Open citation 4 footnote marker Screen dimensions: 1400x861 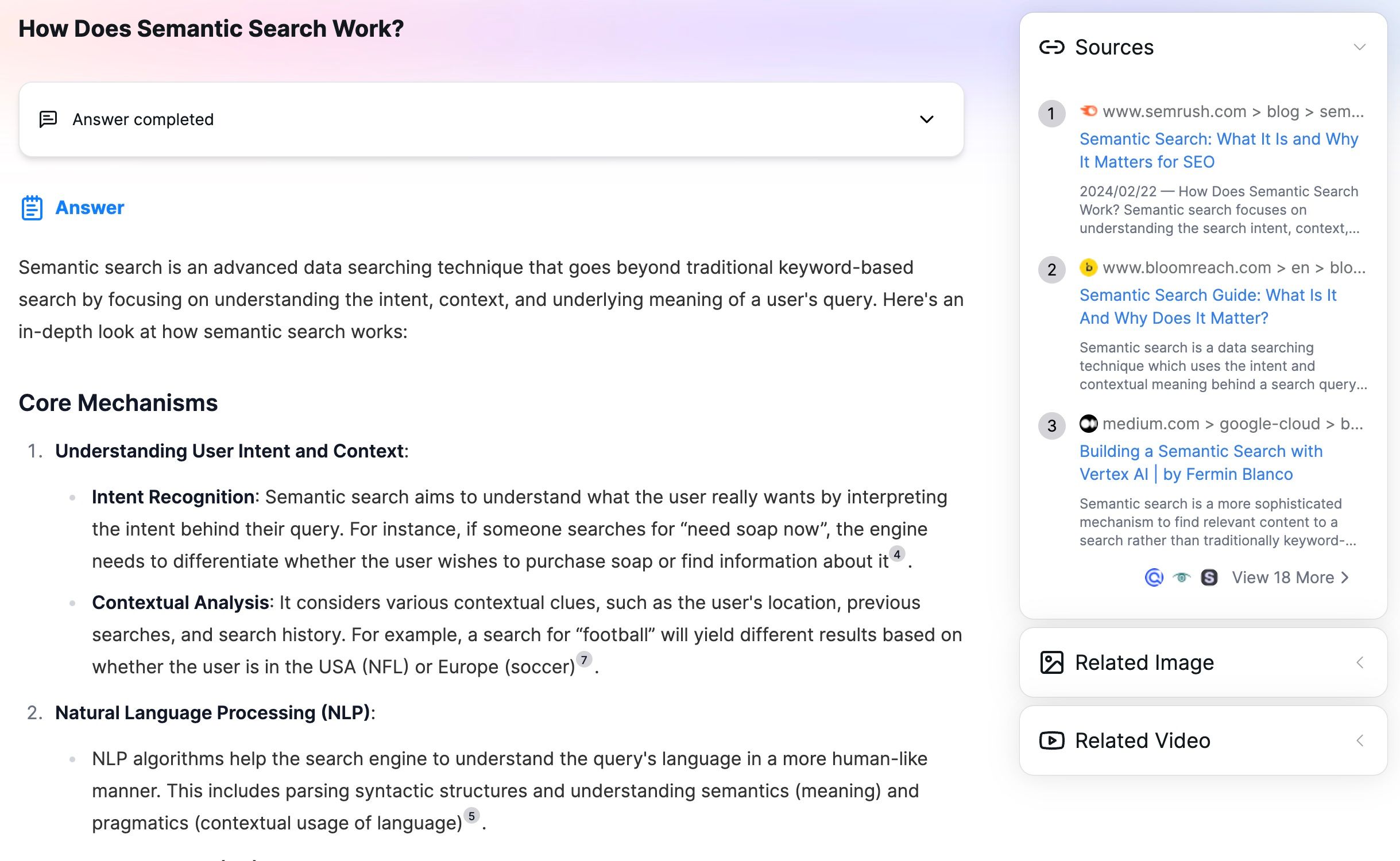point(897,554)
